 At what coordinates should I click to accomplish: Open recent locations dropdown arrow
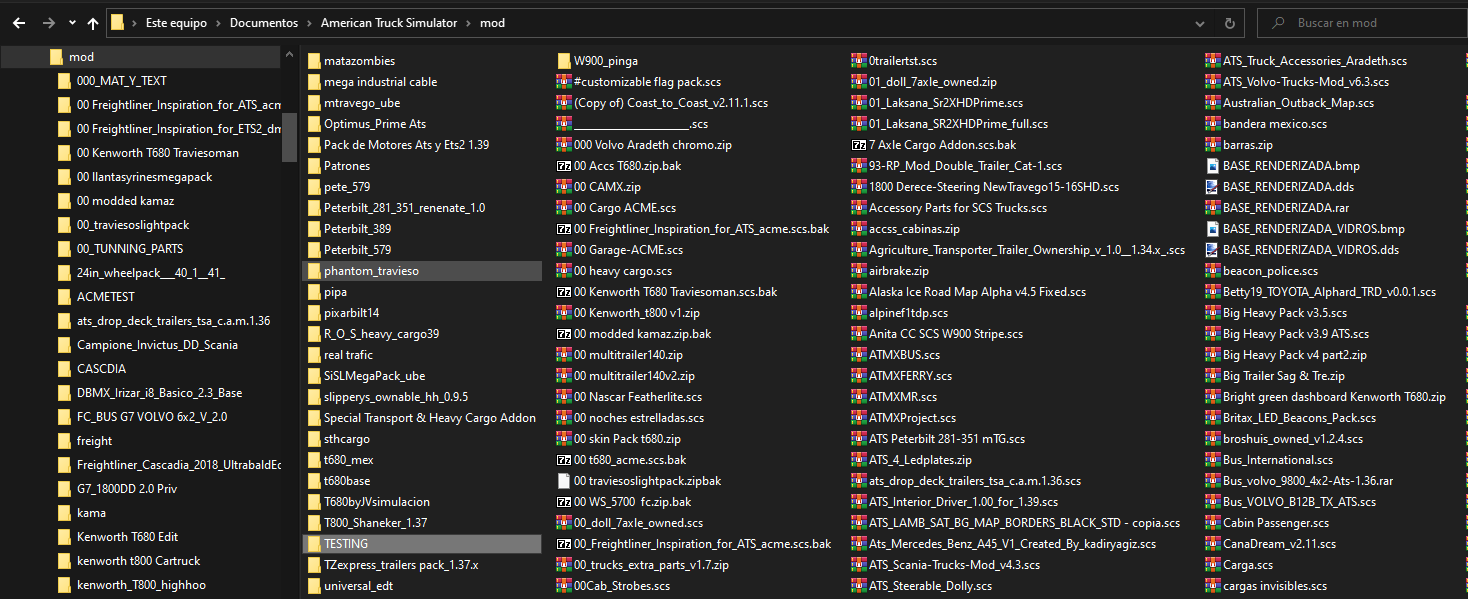pyautogui.click(x=71, y=22)
